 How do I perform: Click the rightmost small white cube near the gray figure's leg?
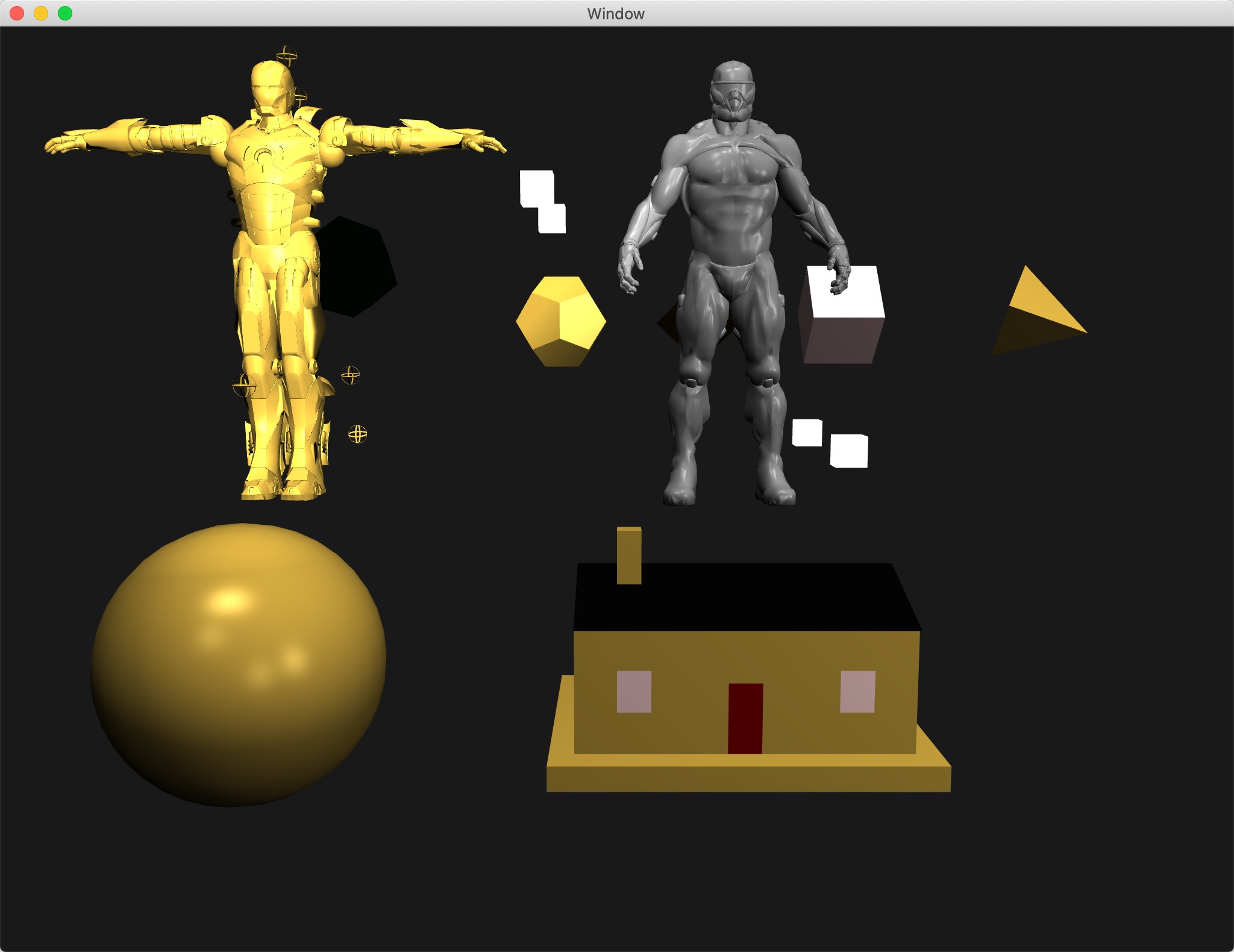tap(849, 451)
